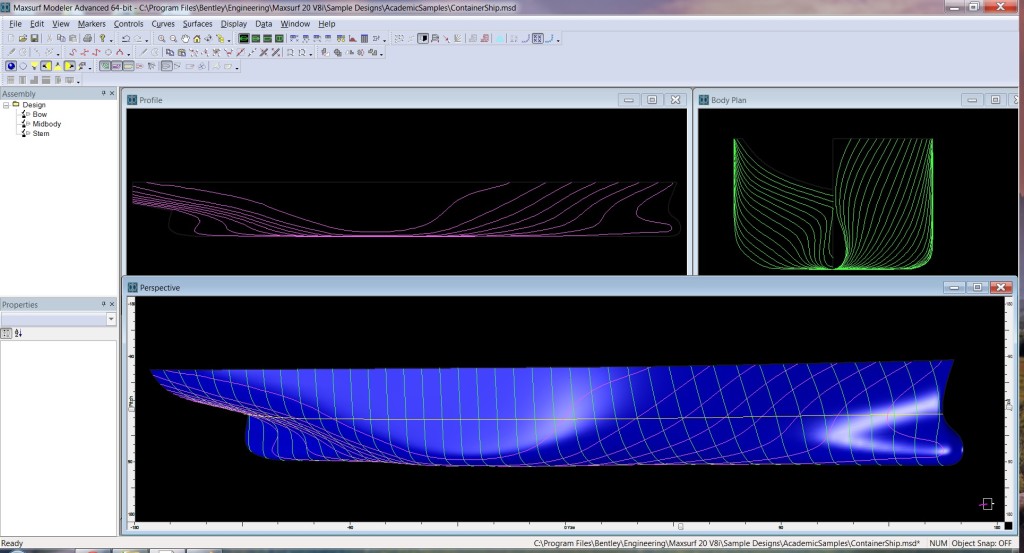1024x553 pixels.
Task: Toggle the pressed rounded-rectangle display button
Action: (x=167, y=66)
